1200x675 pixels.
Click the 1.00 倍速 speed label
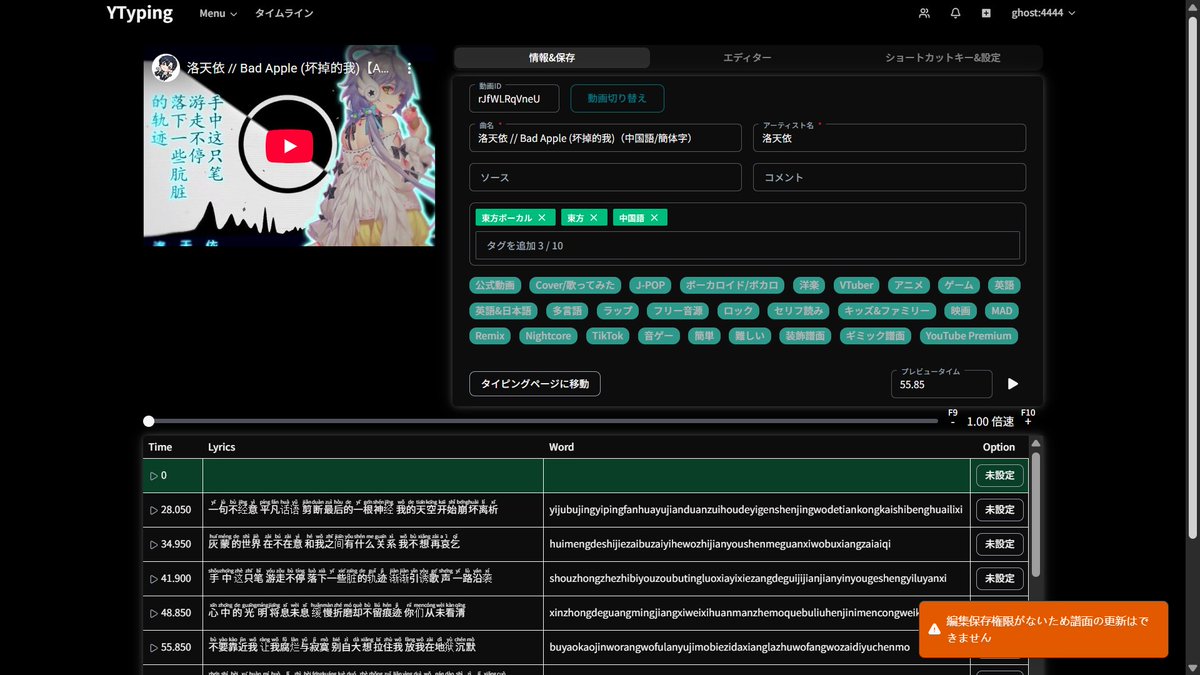click(990, 421)
